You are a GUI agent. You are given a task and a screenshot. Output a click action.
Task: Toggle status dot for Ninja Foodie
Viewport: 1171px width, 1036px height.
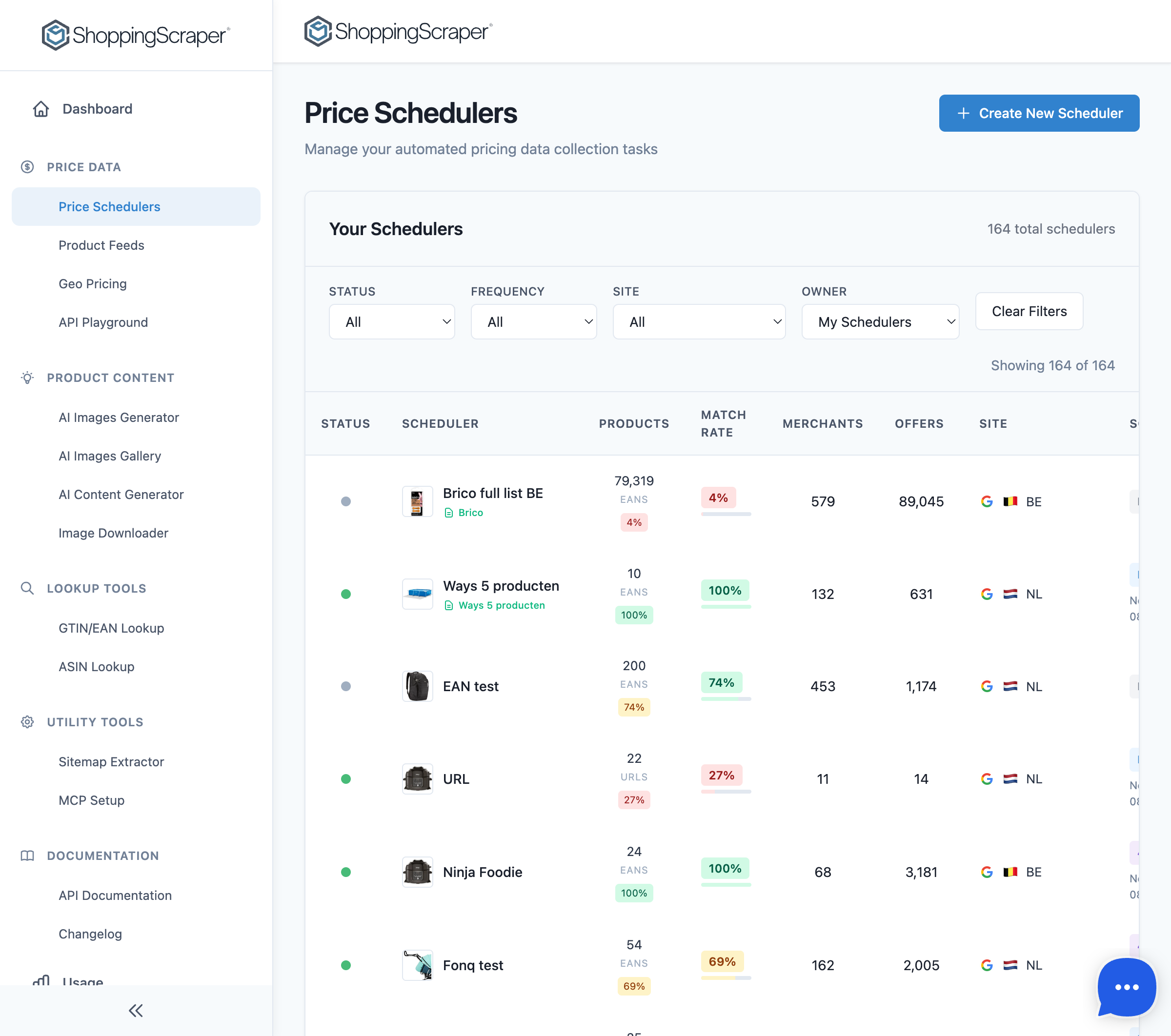coord(345,872)
